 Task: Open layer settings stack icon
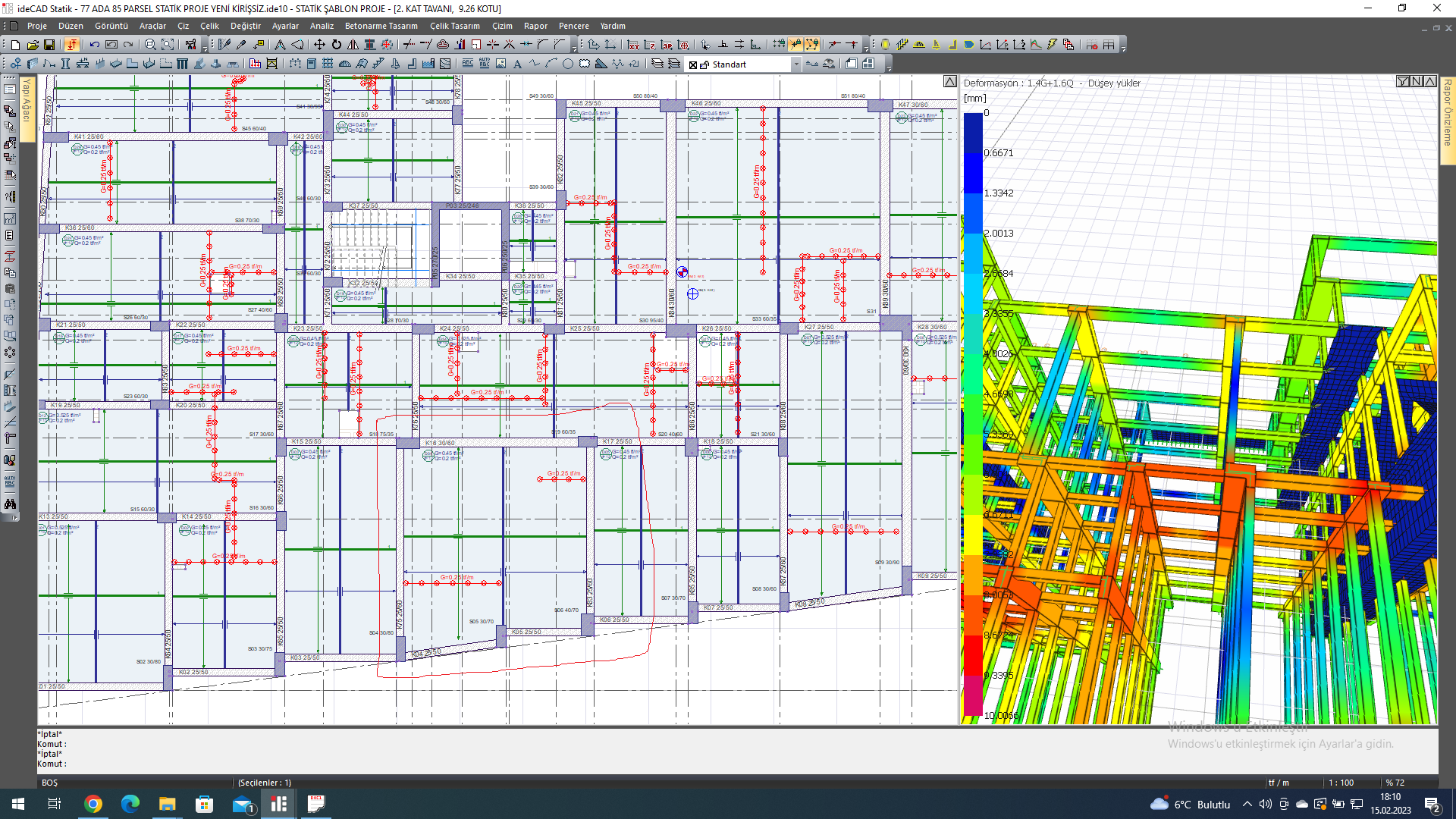(657, 64)
